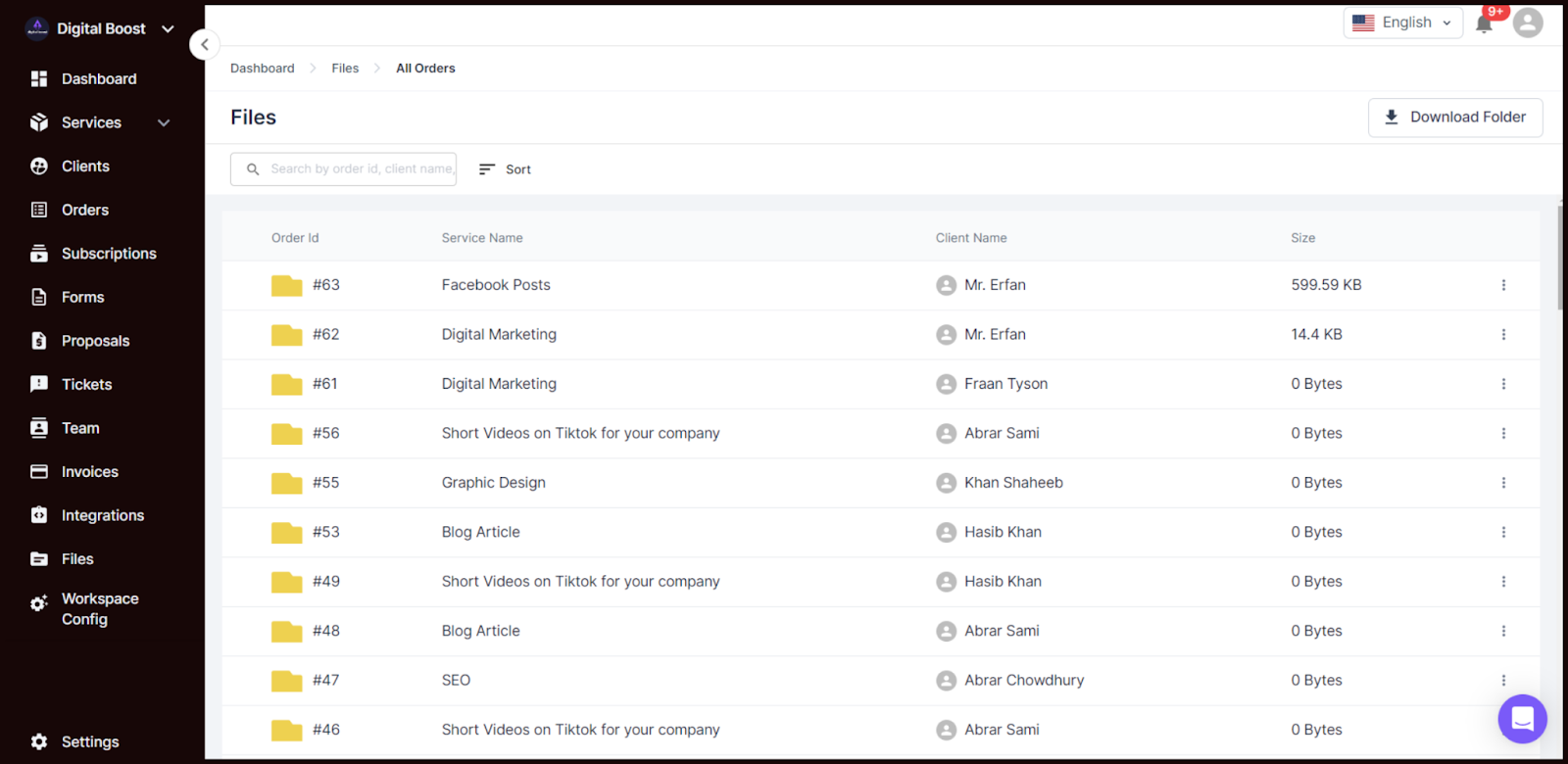The width and height of the screenshot is (1568, 764).
Task: Click the Proposals document icon
Action: click(x=39, y=341)
